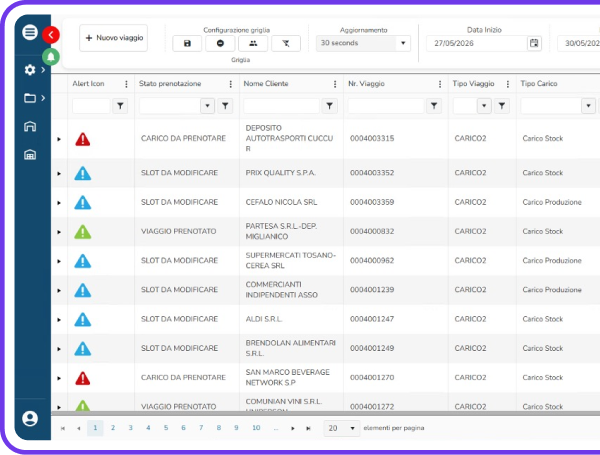Click the user profile icon in sidebar
This screenshot has width=600, height=455.
point(30,418)
